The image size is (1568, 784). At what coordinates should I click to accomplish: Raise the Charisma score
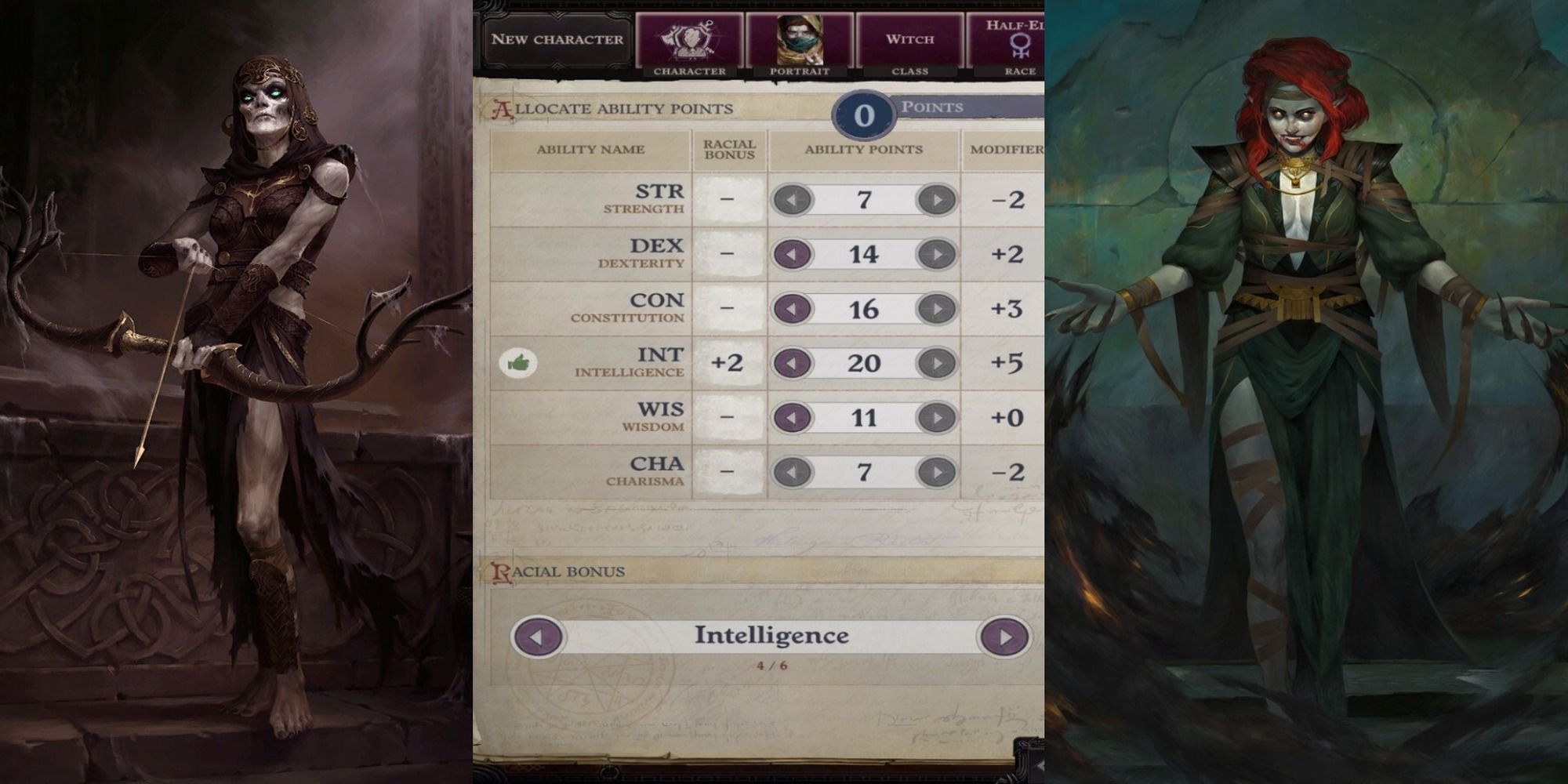click(936, 472)
